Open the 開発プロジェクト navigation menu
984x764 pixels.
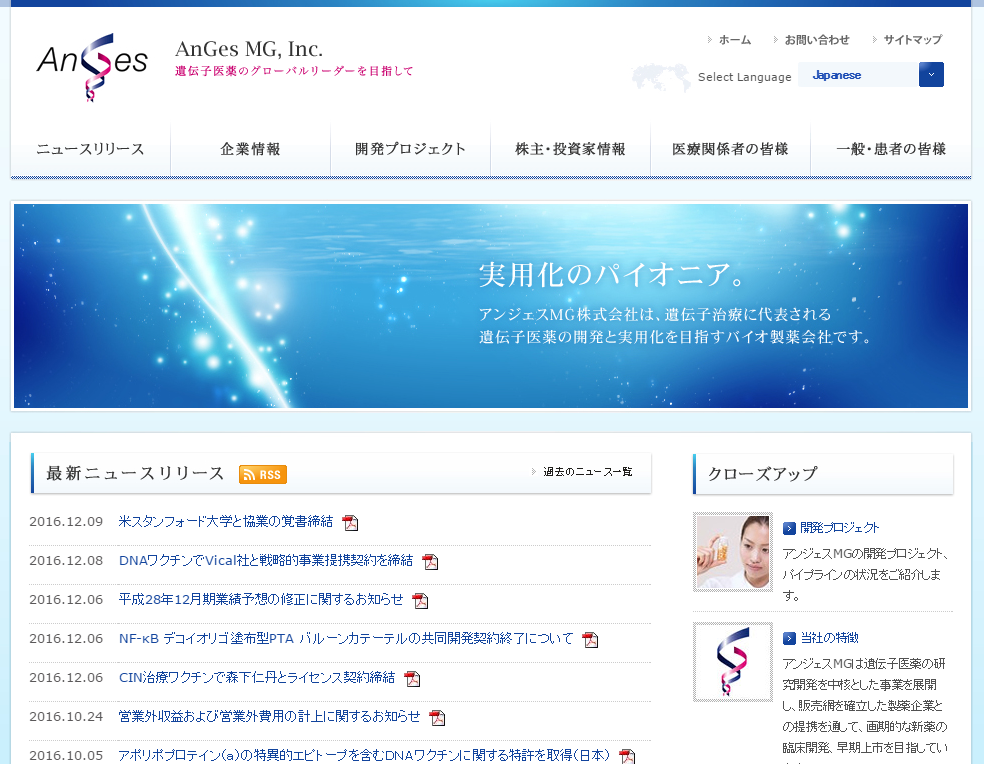tap(410, 149)
